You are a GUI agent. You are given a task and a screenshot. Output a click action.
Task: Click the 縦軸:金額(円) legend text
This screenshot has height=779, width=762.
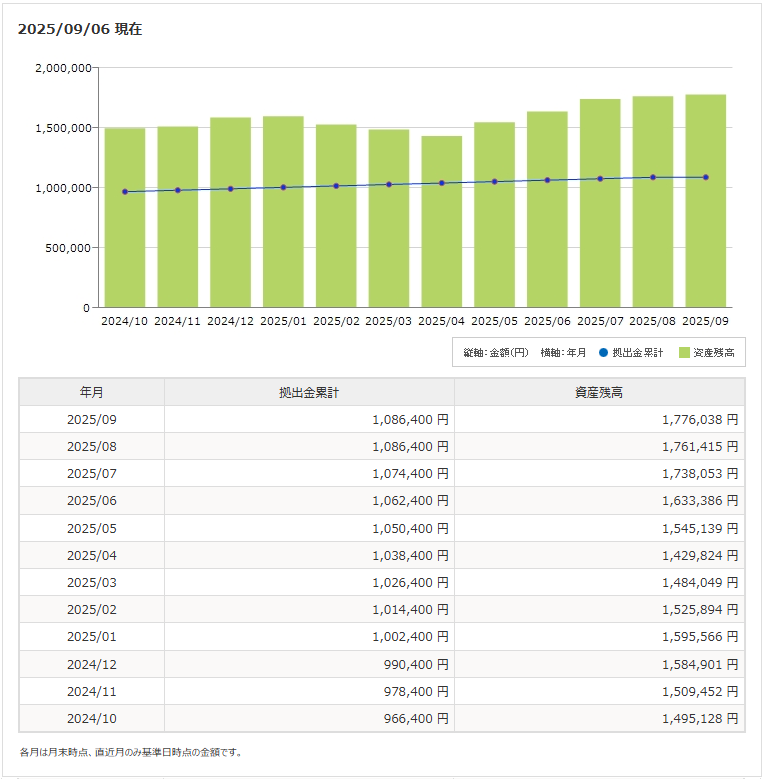pos(496,353)
